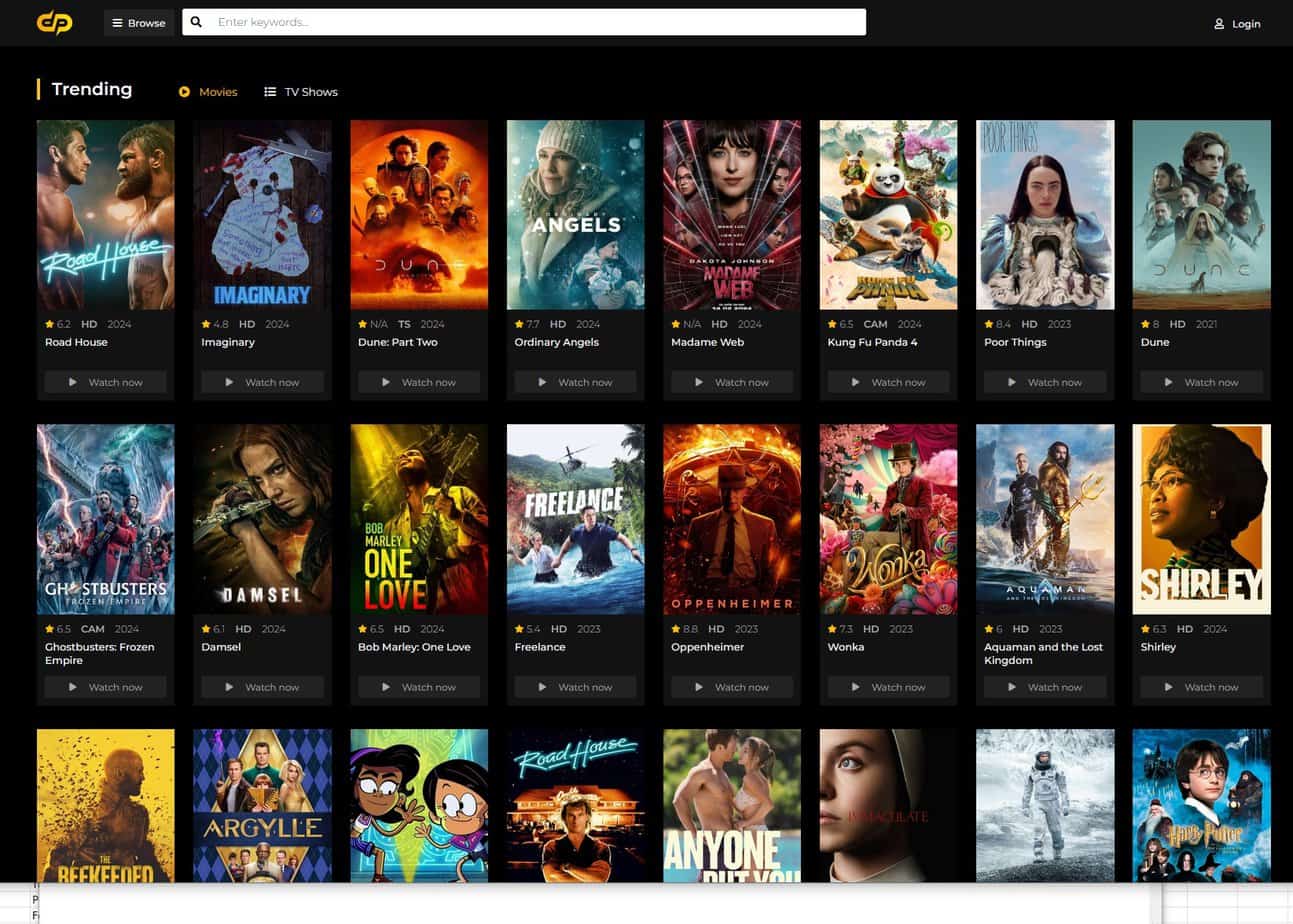Open the Bob Marley One Love poster

[x=419, y=519]
